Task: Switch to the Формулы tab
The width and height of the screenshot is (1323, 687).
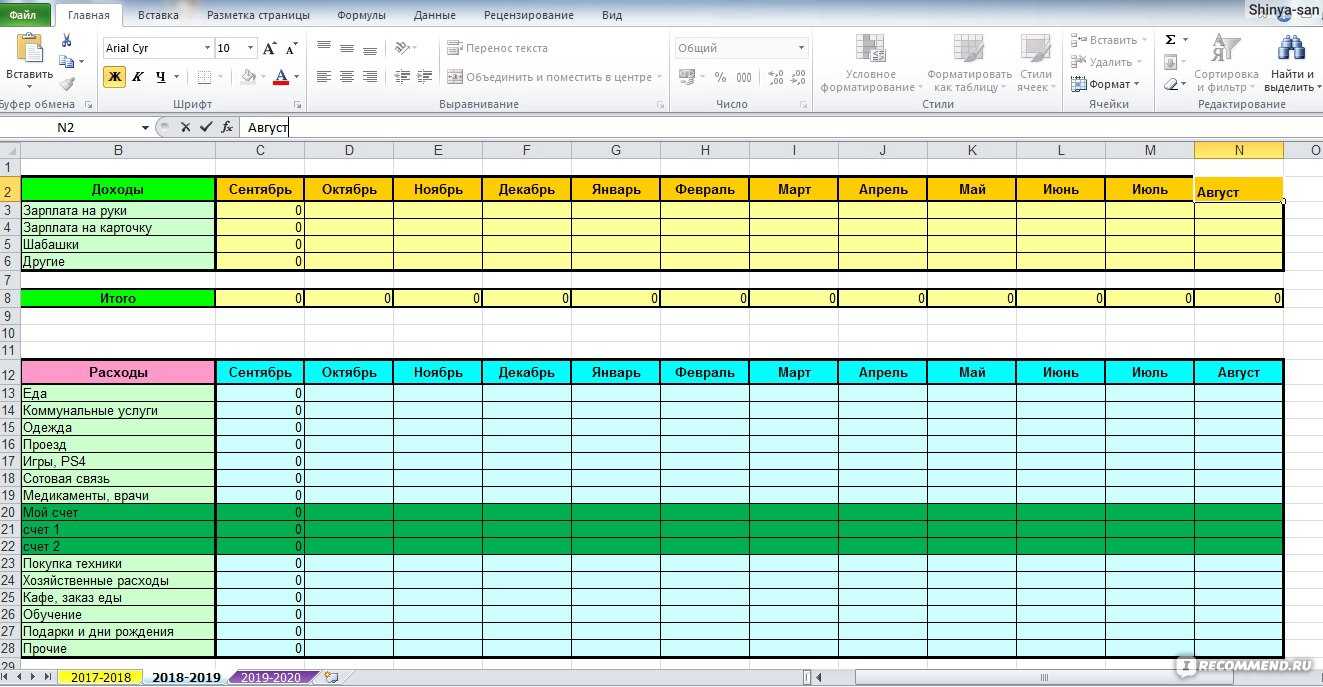Action: tap(361, 15)
